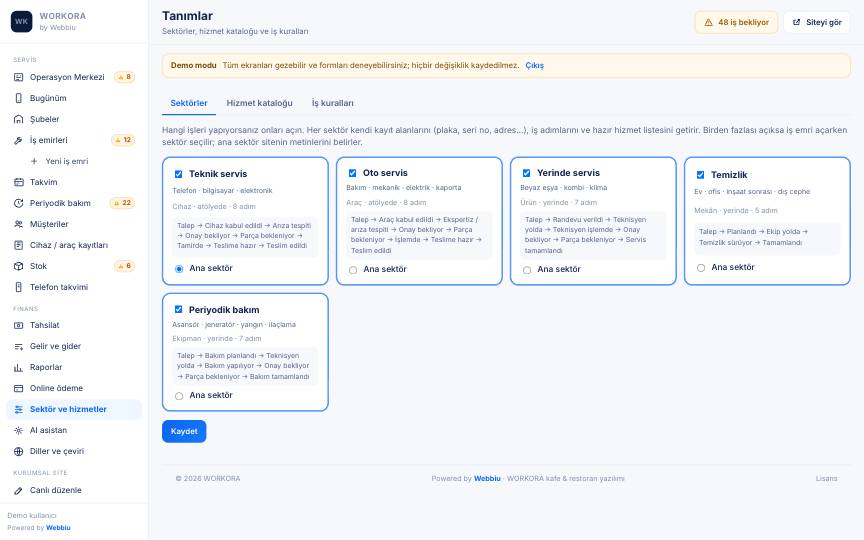Click the Kaydet button
This screenshot has height=540, width=864.
click(x=184, y=431)
